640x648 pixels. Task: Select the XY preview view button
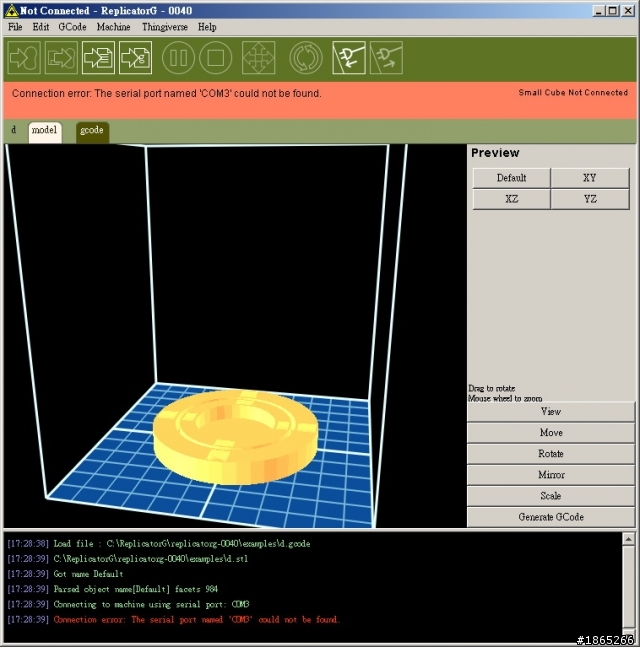(590, 178)
